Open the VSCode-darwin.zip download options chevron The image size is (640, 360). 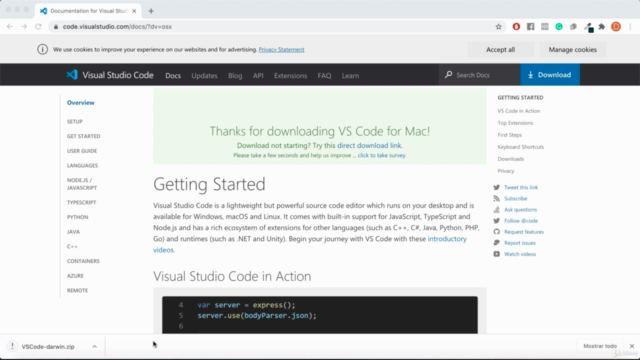pos(94,347)
